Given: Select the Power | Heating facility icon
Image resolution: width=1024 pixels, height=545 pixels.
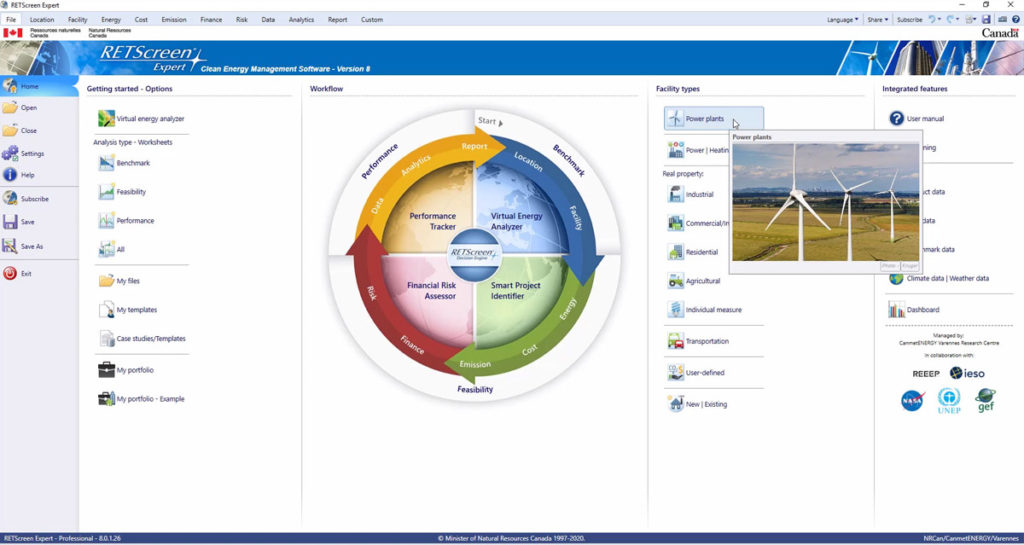Looking at the screenshot, I should [675, 150].
